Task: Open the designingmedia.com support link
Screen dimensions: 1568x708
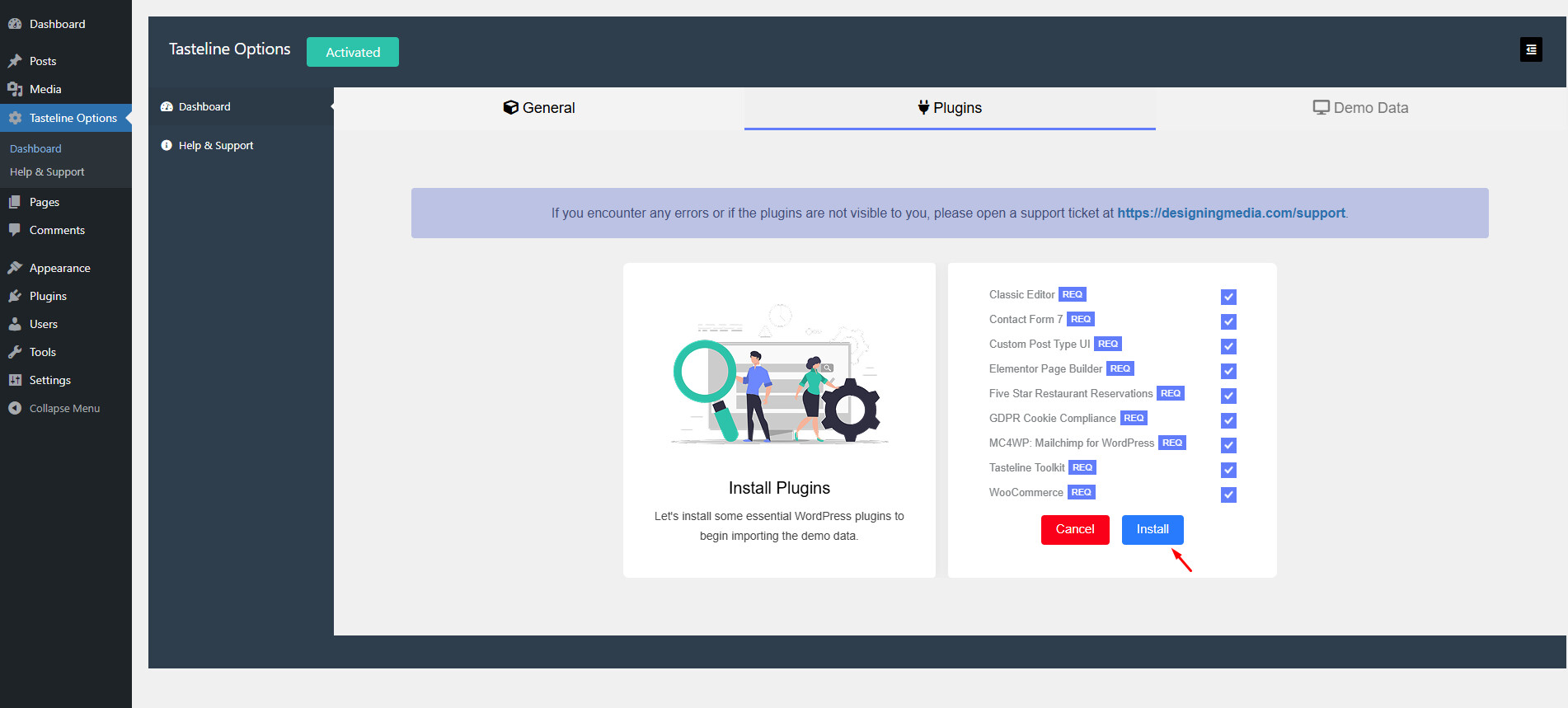Action: tap(1231, 213)
